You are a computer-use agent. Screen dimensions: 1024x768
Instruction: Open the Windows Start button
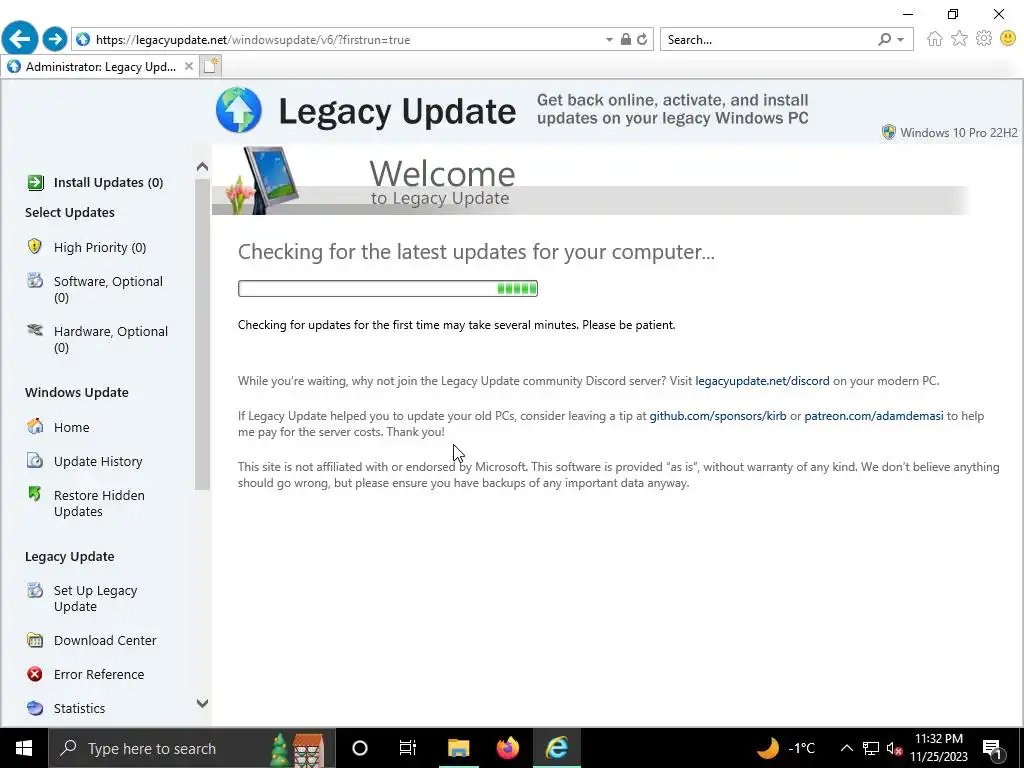point(24,748)
